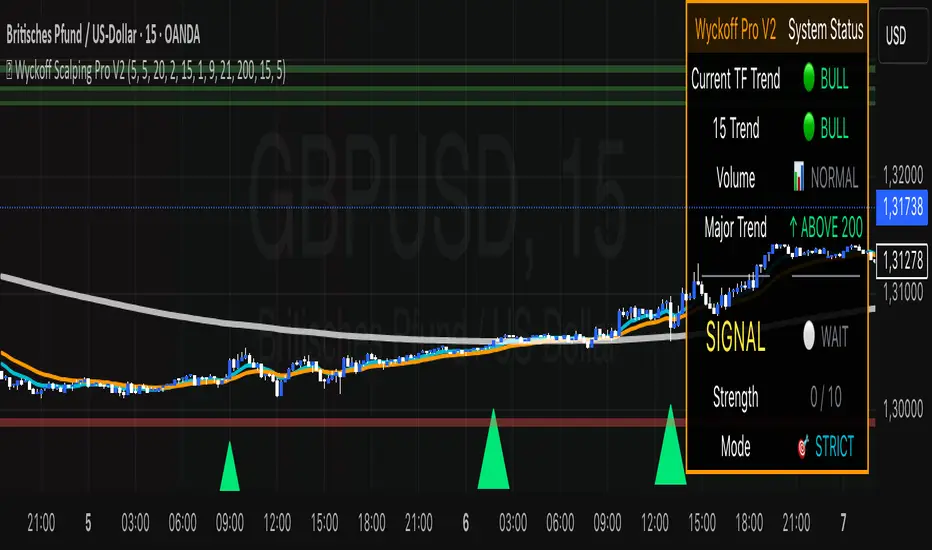The width and height of the screenshot is (932, 550).
Task: Click the small green triangle signal near 09:00
Action: [229, 466]
